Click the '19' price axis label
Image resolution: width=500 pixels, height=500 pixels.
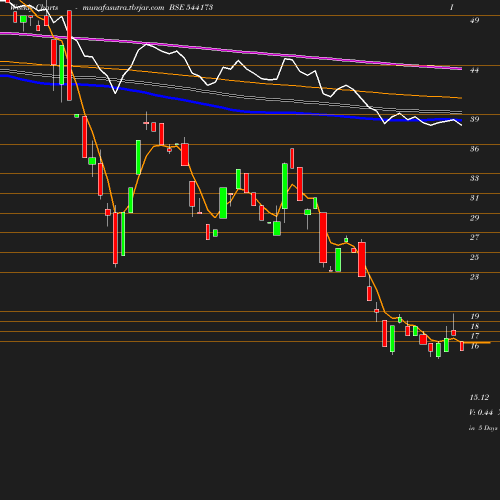coord(475,316)
